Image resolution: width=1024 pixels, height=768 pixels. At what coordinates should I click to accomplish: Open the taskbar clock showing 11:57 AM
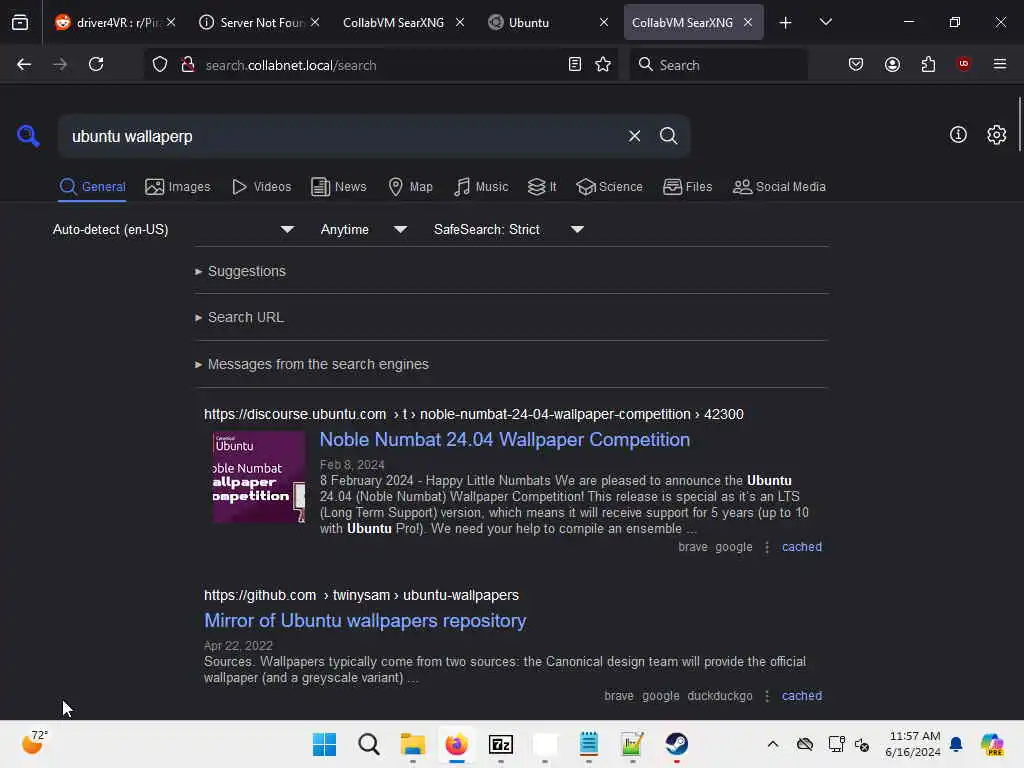point(913,744)
